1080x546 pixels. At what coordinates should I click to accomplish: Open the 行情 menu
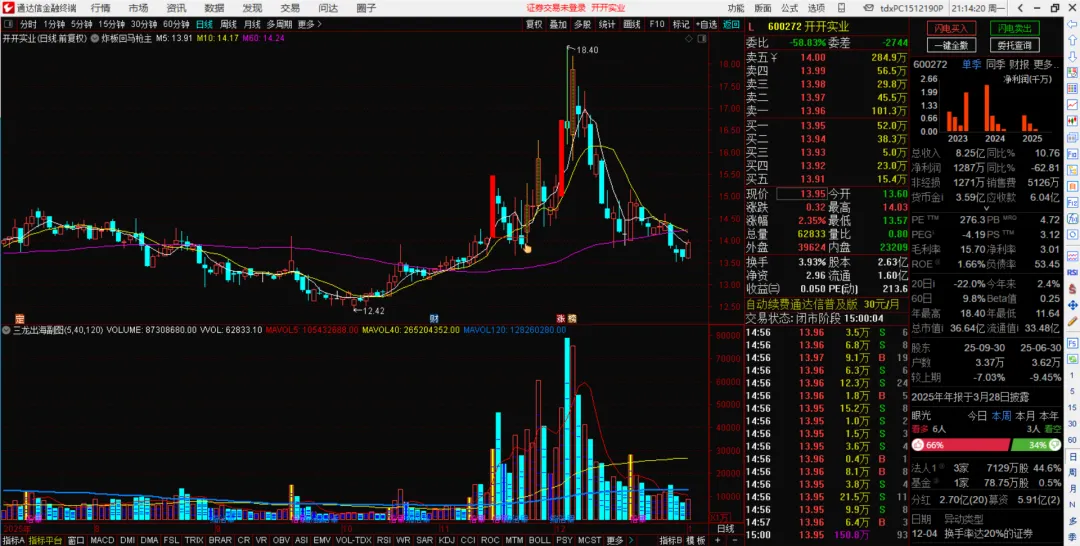tap(100, 8)
